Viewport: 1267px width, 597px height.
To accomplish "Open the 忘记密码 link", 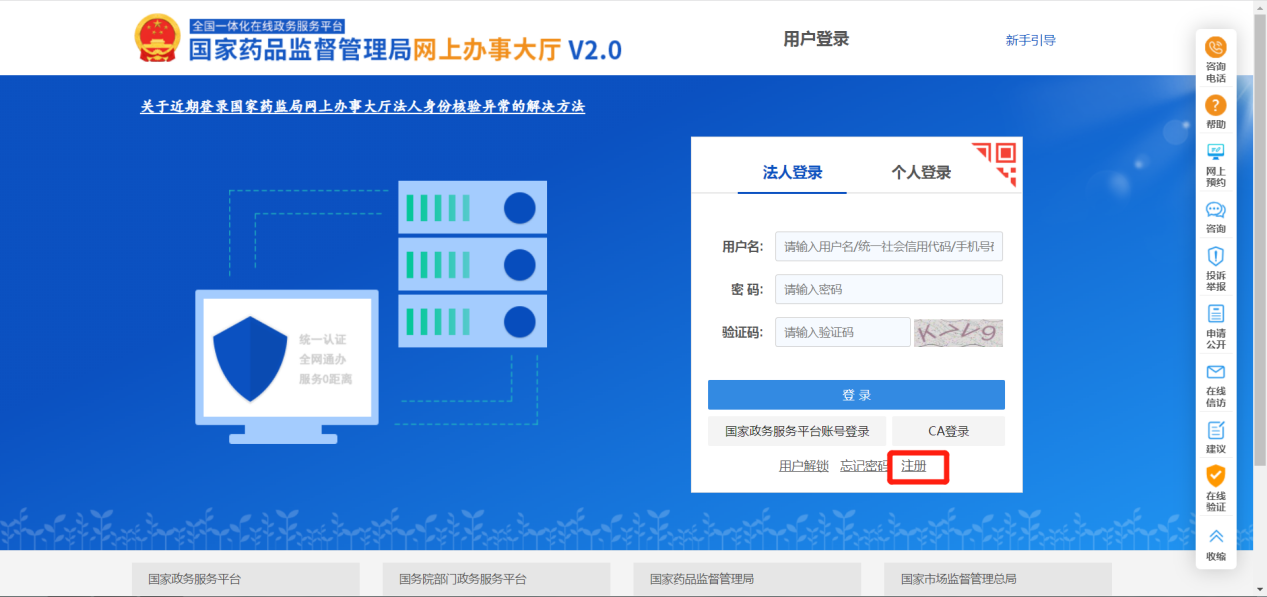I will pyautogui.click(x=864, y=466).
